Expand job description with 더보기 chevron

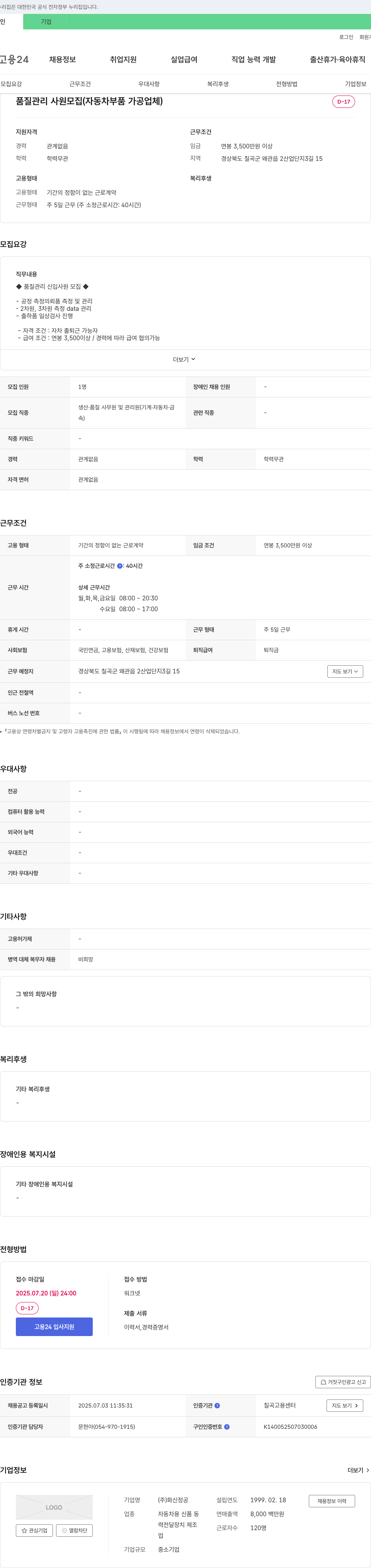184,360
